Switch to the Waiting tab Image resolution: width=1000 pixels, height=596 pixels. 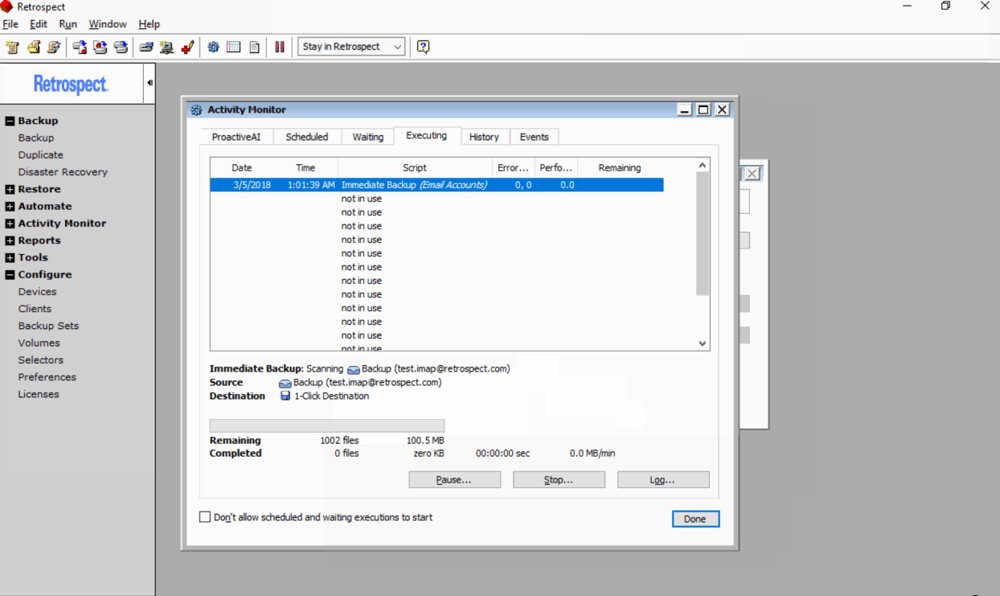pos(368,137)
